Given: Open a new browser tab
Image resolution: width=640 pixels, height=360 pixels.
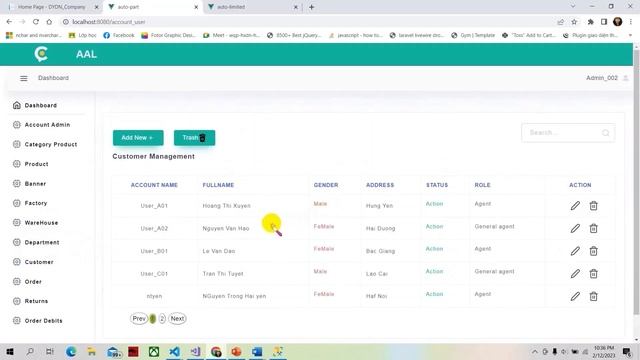Looking at the screenshot, I should coord(311,7).
